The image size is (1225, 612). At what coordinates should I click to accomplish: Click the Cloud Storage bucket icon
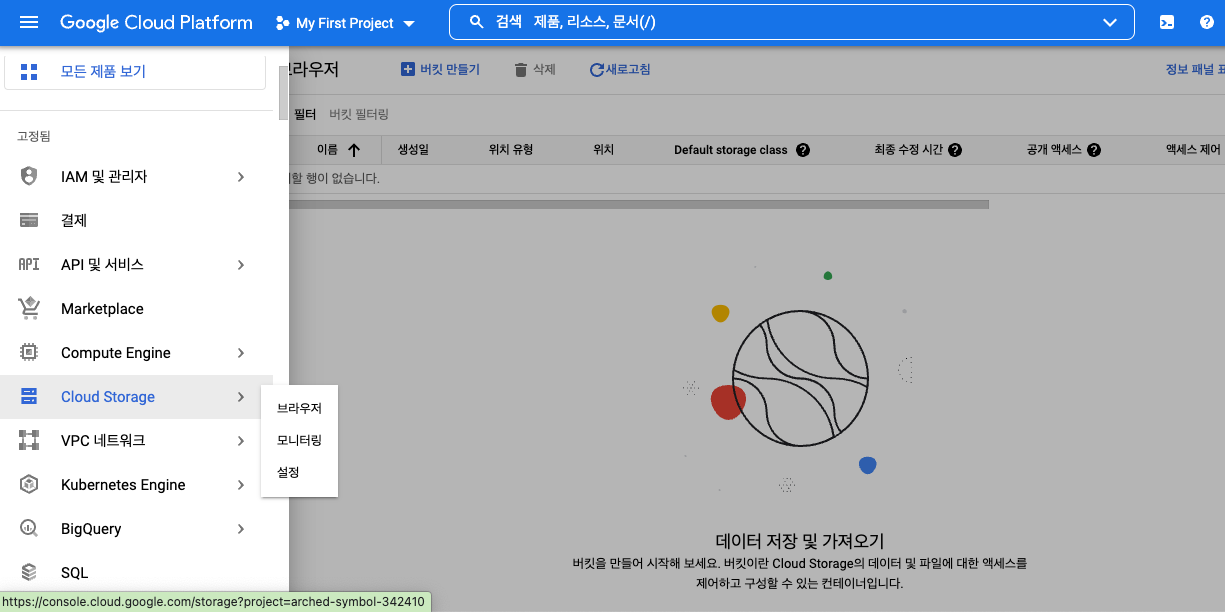(x=29, y=396)
